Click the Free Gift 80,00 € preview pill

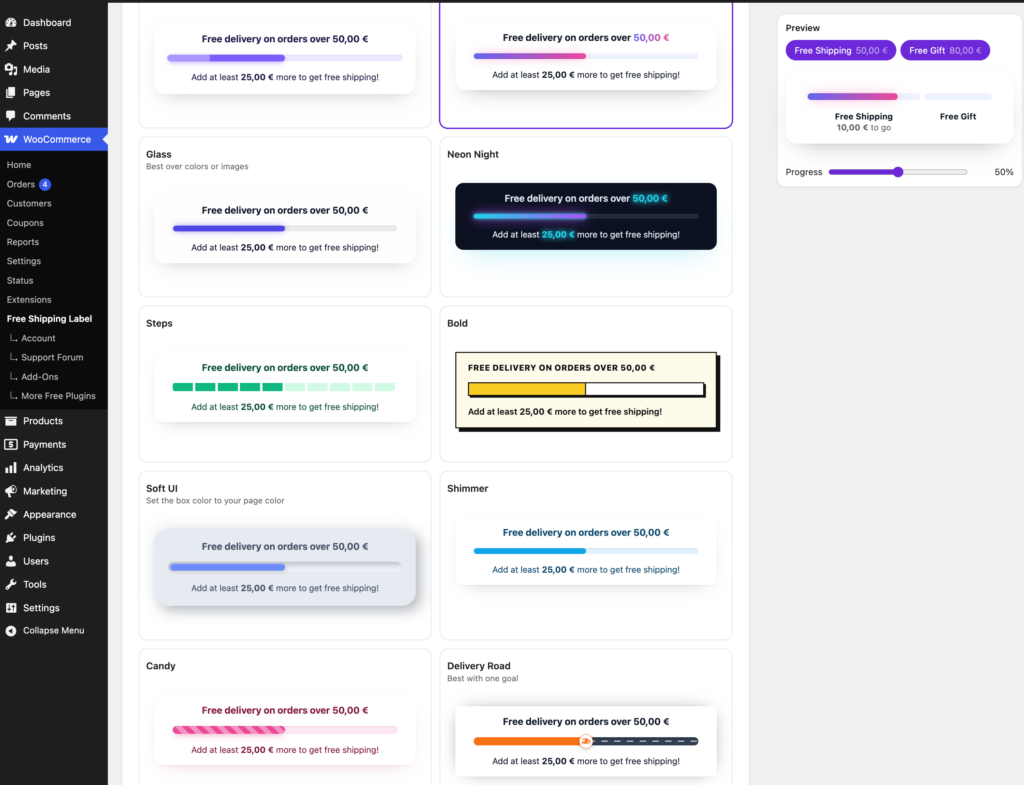coord(945,50)
